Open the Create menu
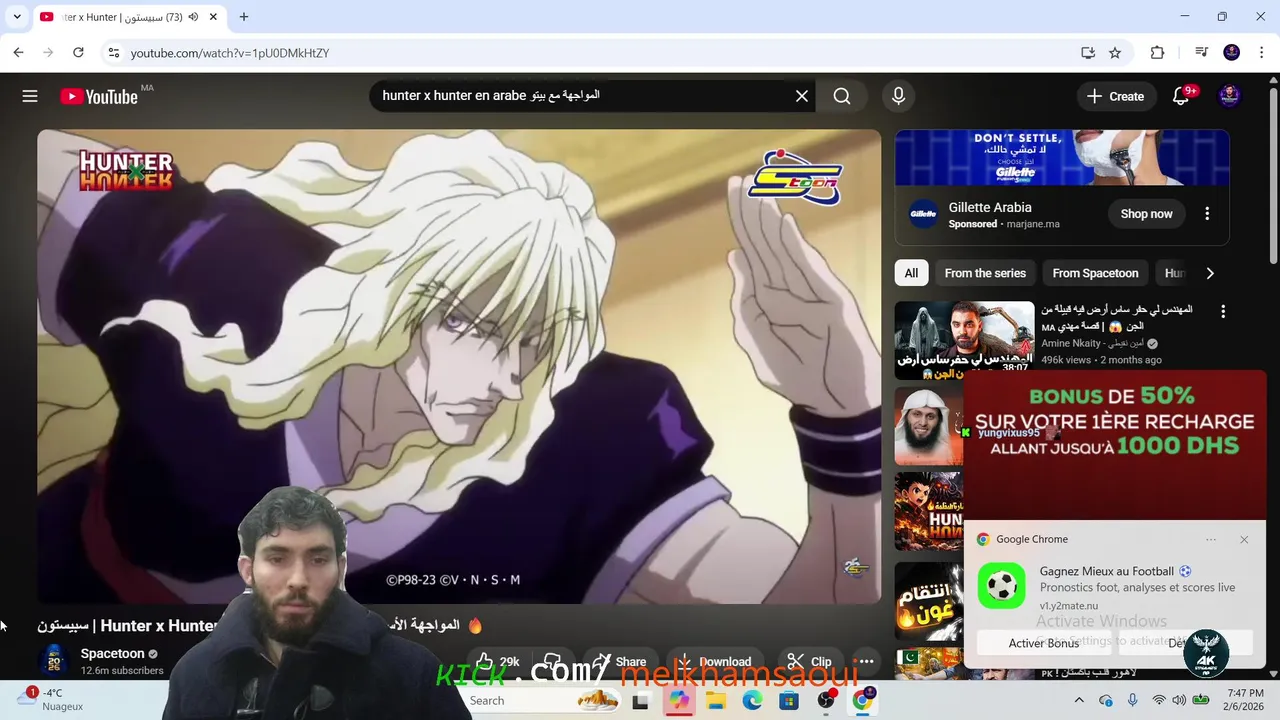Viewport: 1280px width, 720px height. click(x=1115, y=96)
